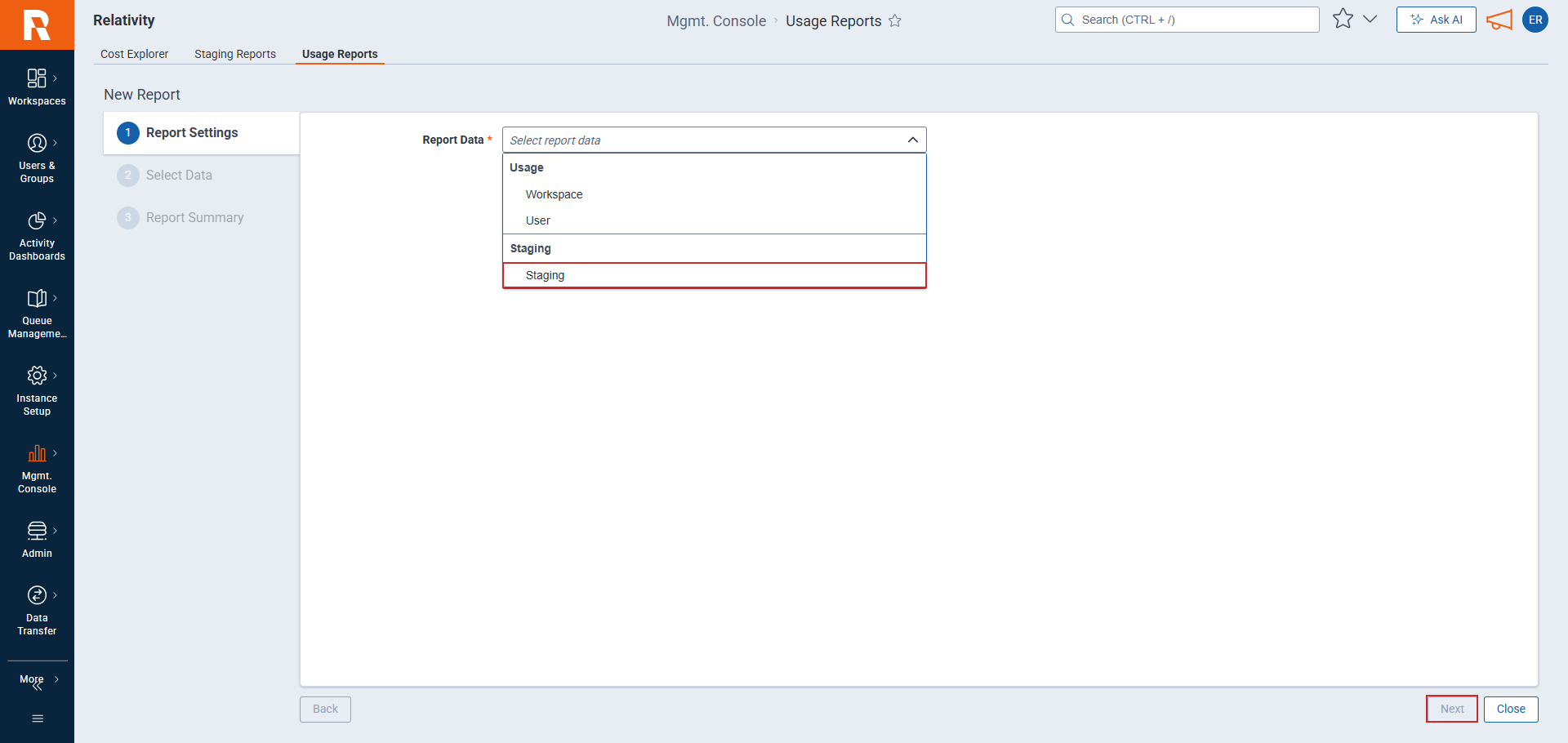Collapse the Report Data dropdown
The height and width of the screenshot is (743, 1568).
tap(913, 140)
